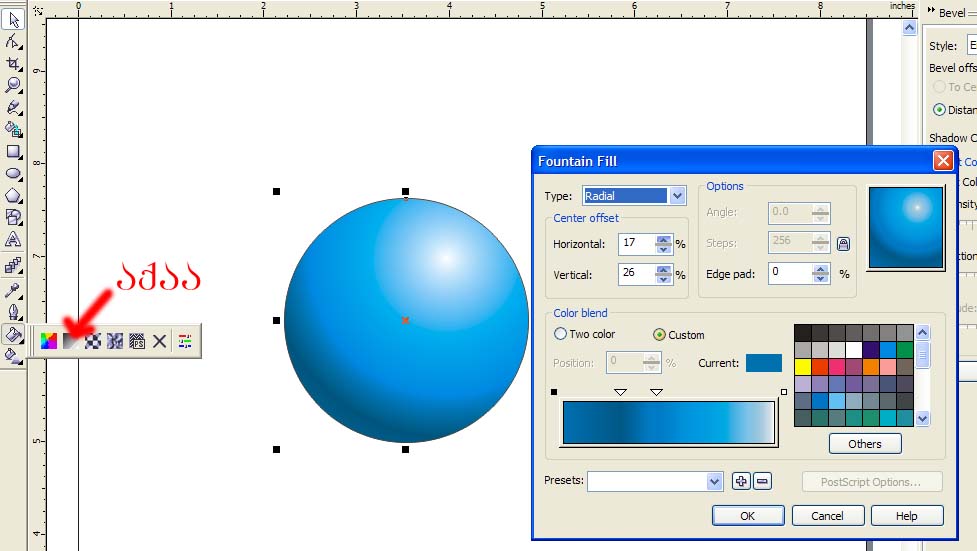Screen dimensions: 977x551
Task: Open the PostScript Fill icon
Action: tap(137, 341)
